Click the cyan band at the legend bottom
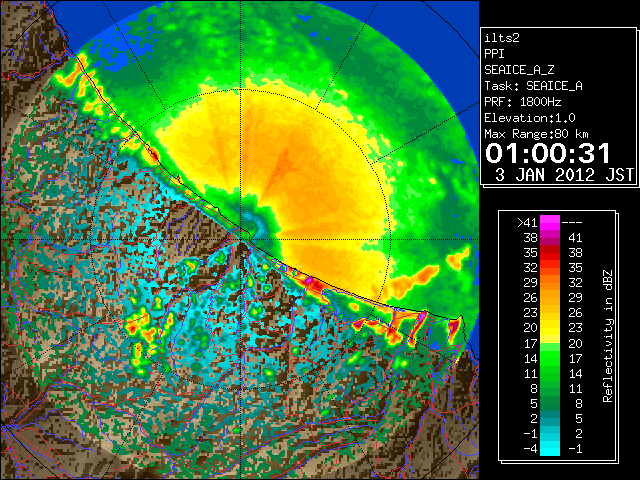This screenshot has width=640, height=480. [x=550, y=448]
